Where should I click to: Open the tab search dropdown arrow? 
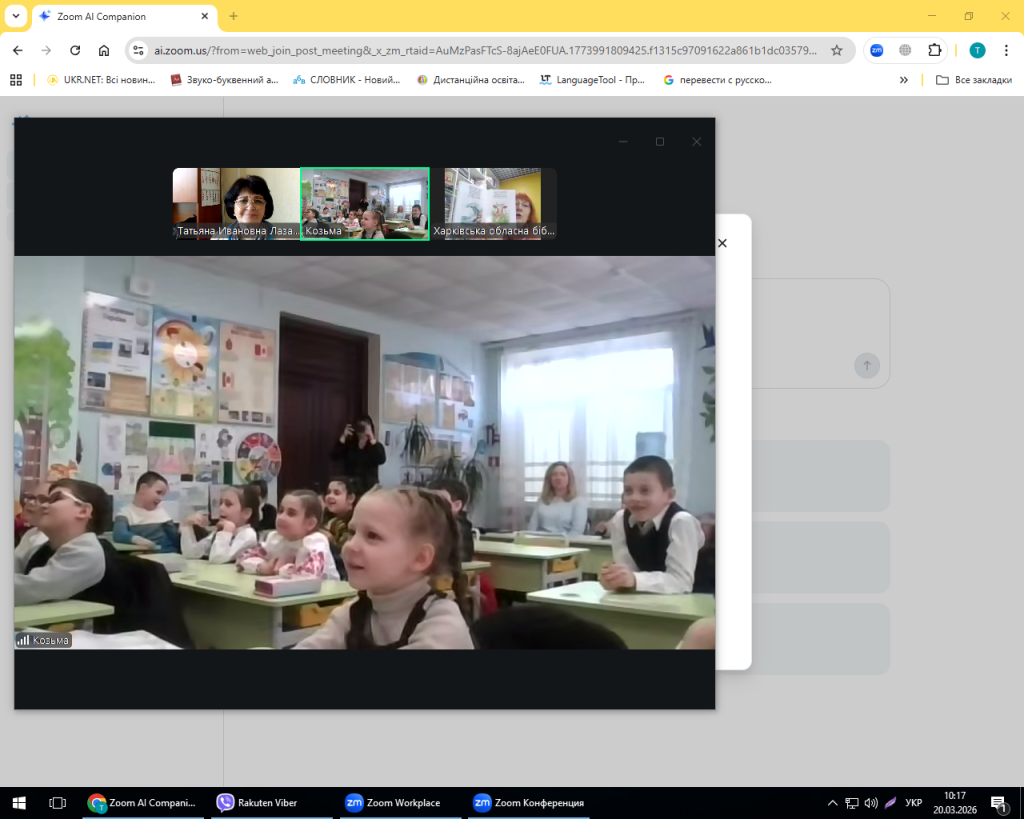point(16,16)
